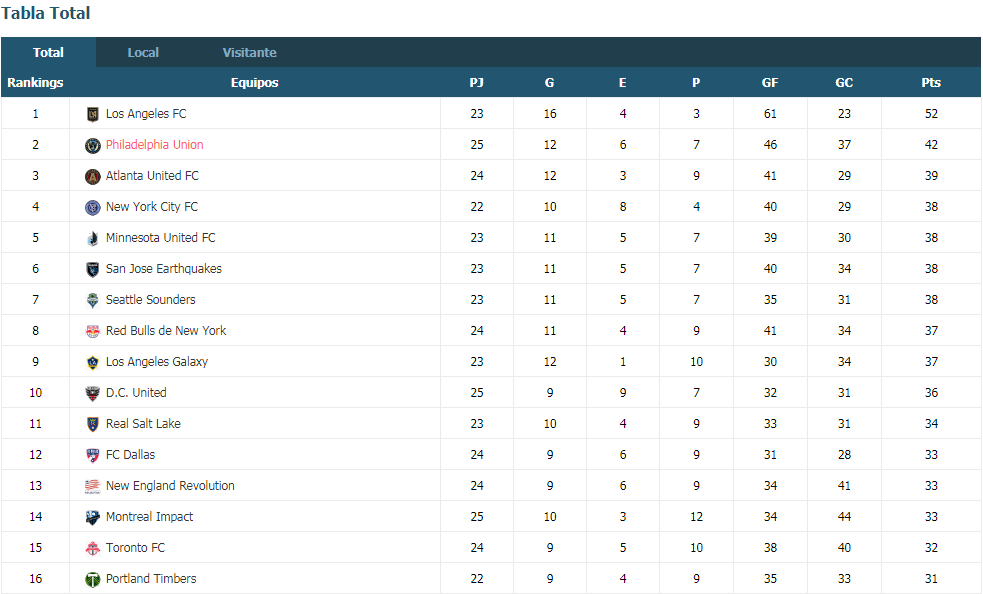
Task: Click the D.C. United team logo
Action: tap(92, 393)
